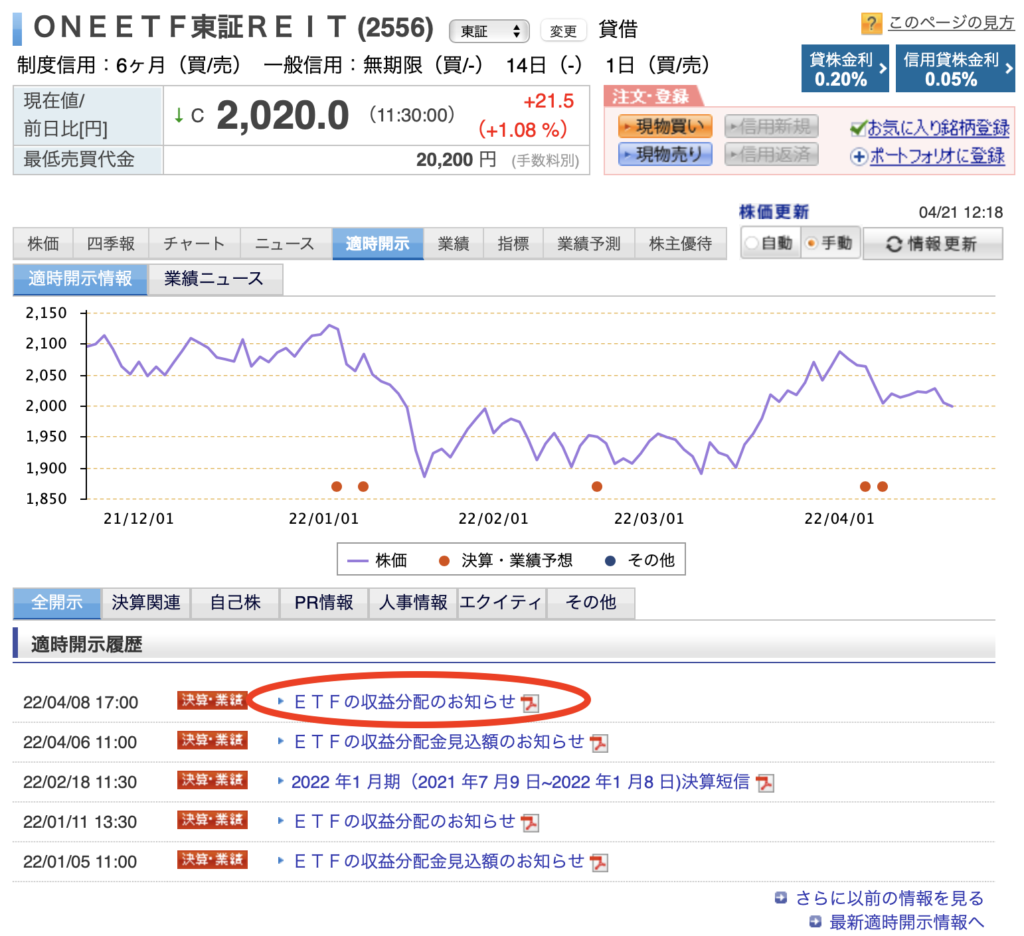Screen dimensions: 1024x936
Task: Select the PR情報 filter tab
Action: click(x=324, y=602)
